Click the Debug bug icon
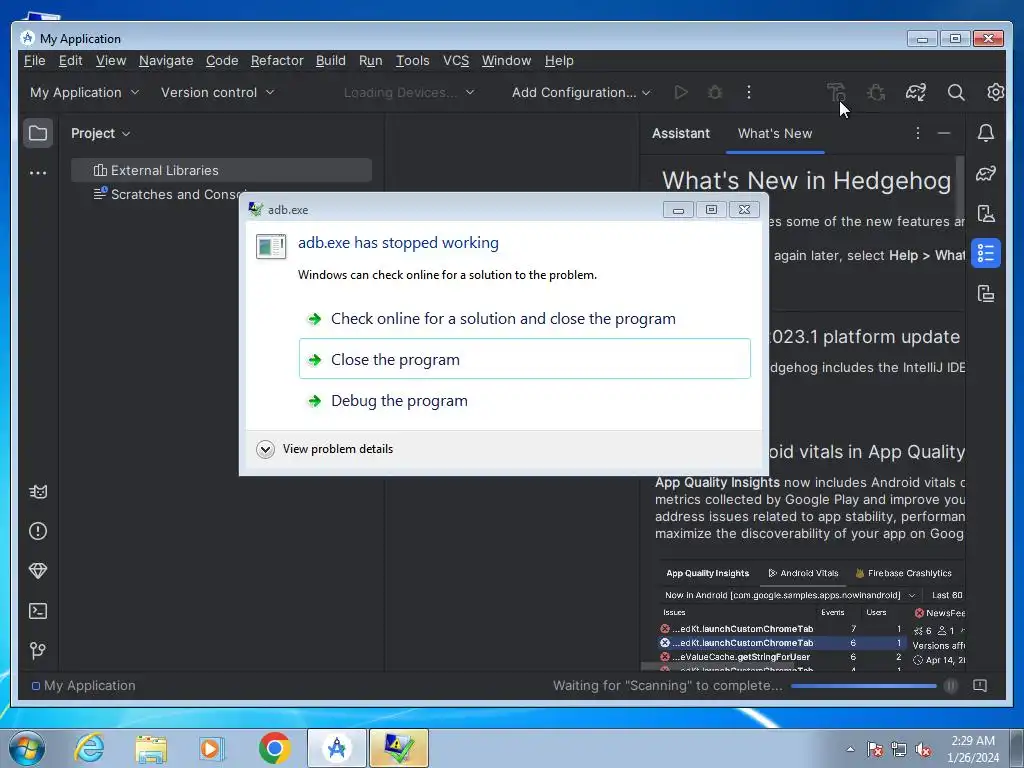1024x768 pixels. 715,92
